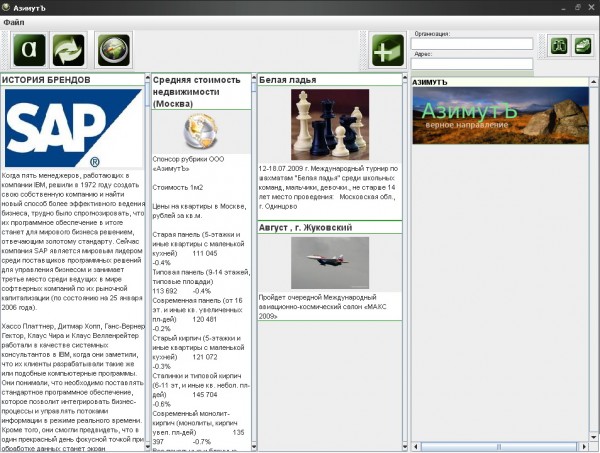Click the chess pieces photo
Image resolution: width=600 pixels, height=453 pixels.
point(330,125)
